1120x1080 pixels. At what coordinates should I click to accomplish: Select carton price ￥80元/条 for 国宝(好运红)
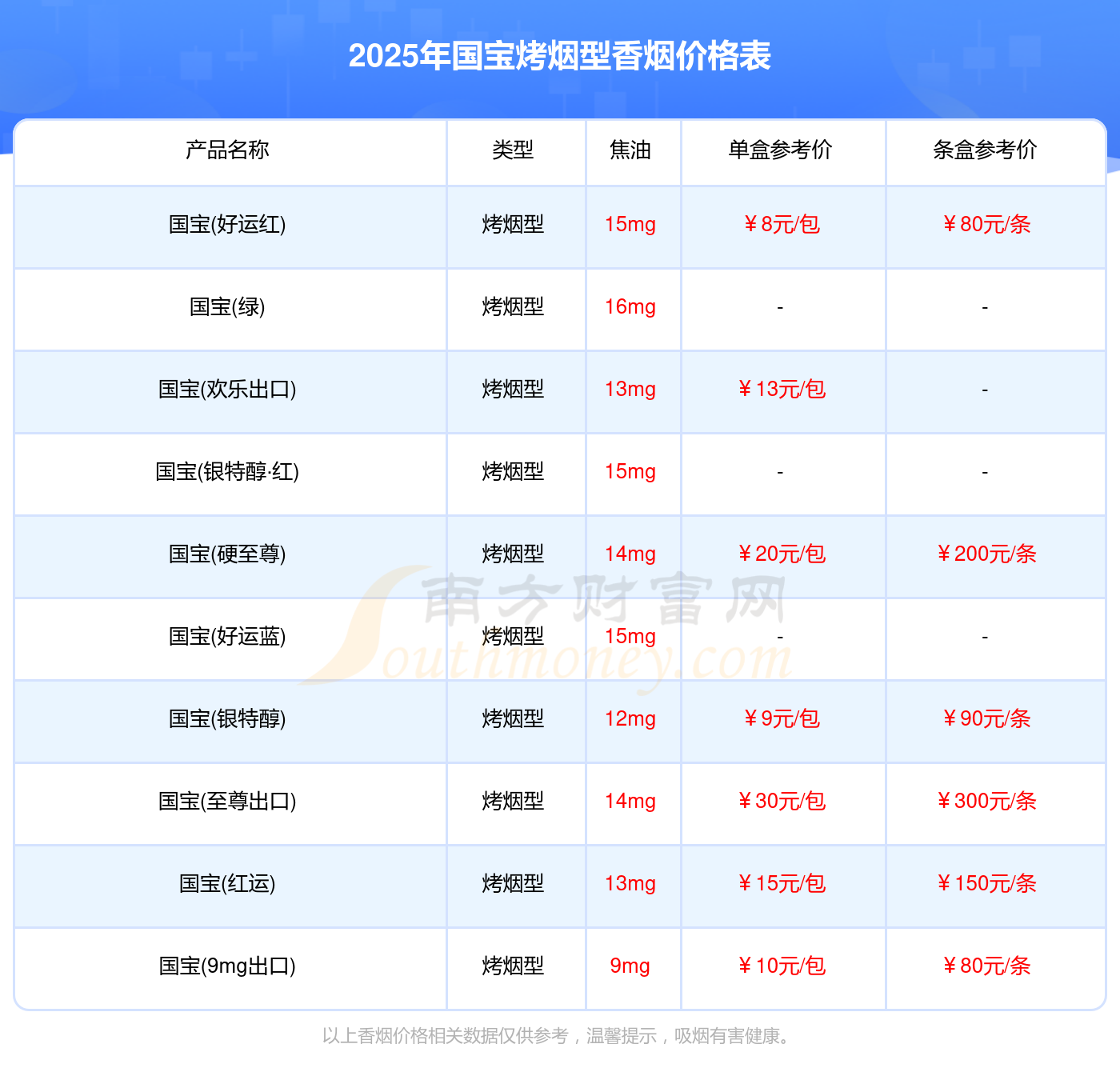click(x=986, y=225)
